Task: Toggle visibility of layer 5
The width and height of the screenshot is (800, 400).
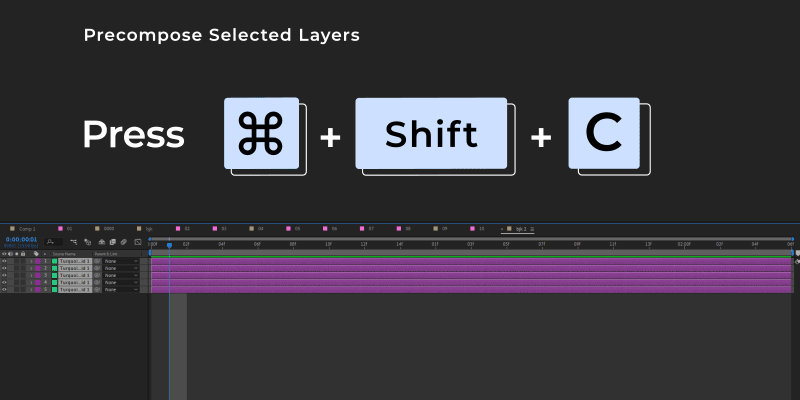Action: 4,289
